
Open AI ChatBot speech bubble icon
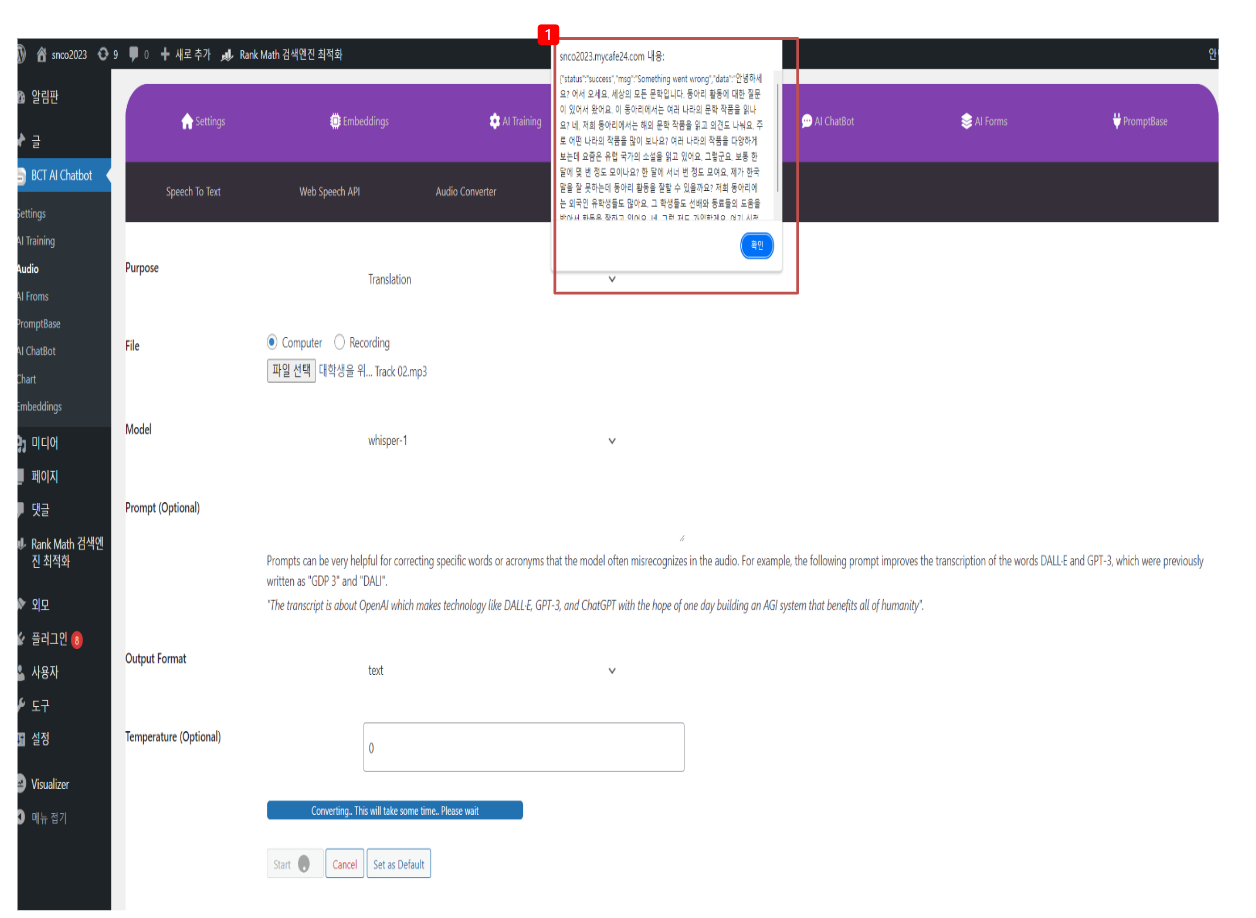point(806,122)
